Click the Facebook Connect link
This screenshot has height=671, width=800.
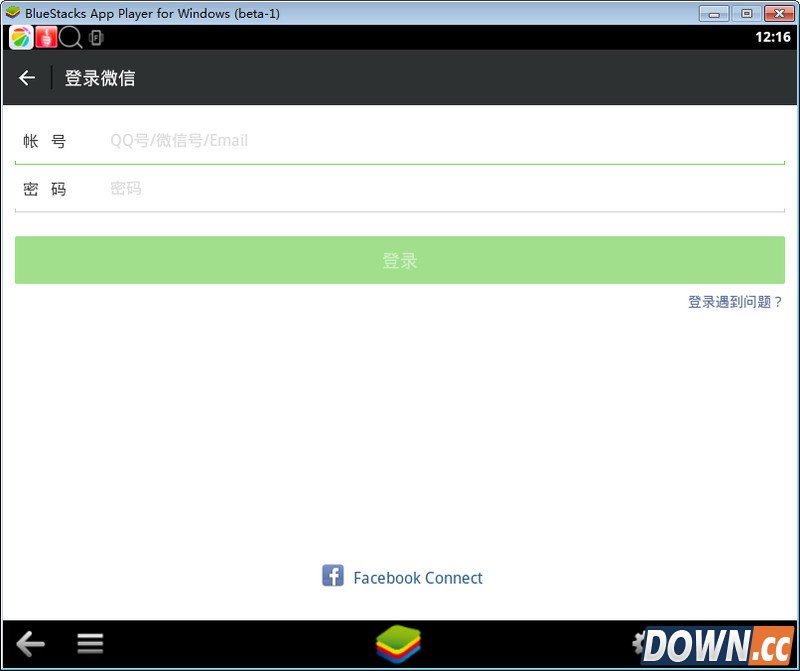tap(418, 577)
